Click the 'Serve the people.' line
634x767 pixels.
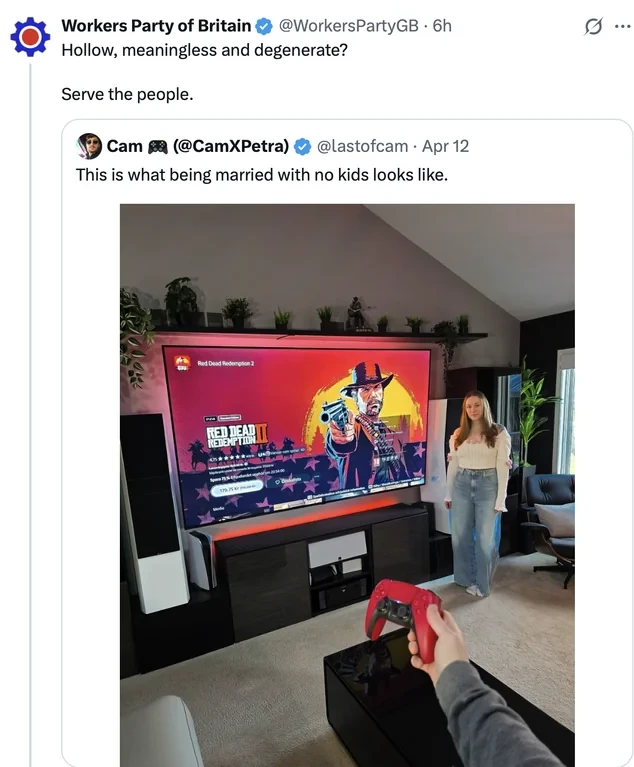[x=127, y=94]
